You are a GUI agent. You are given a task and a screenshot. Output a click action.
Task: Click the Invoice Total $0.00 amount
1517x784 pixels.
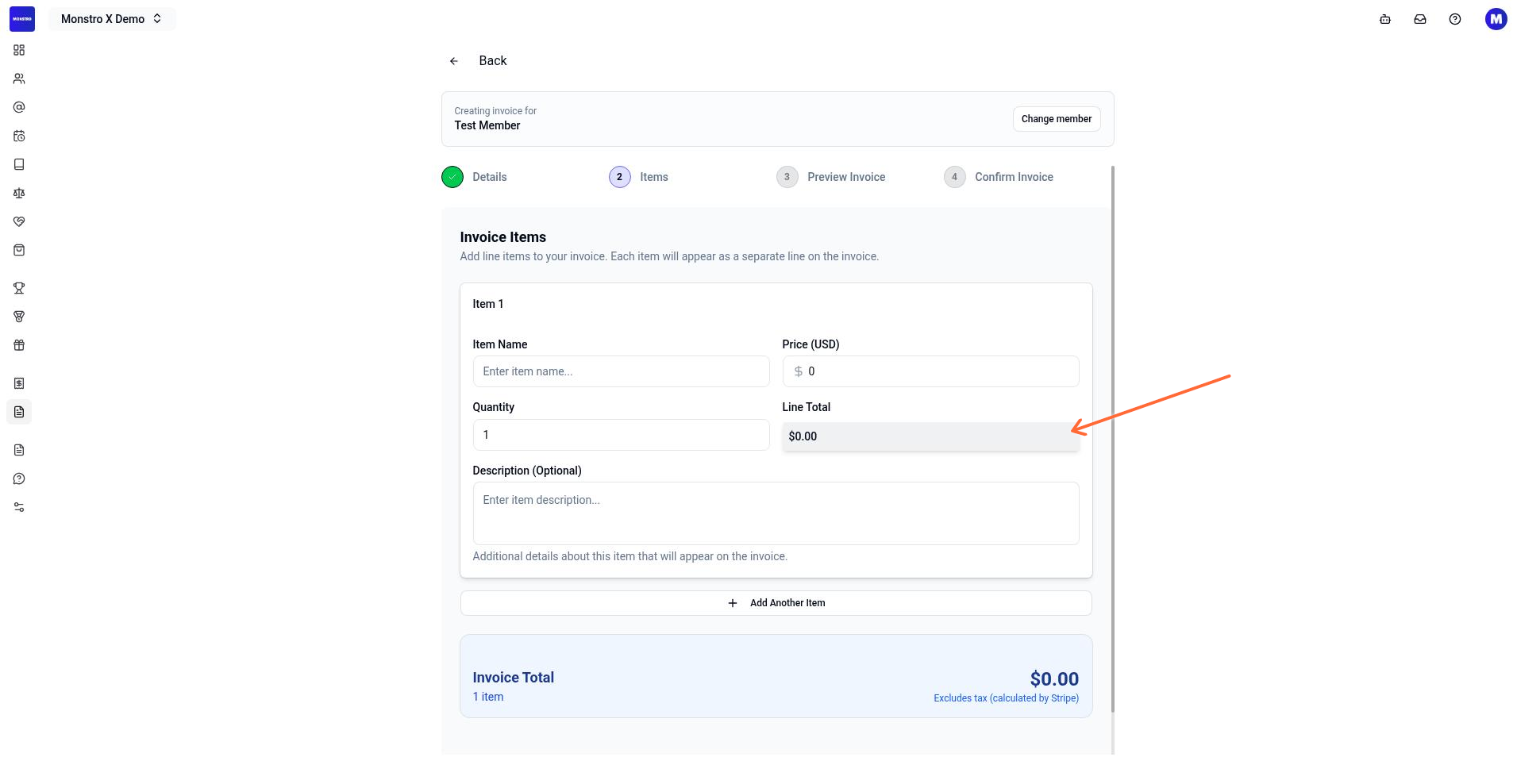1054,679
